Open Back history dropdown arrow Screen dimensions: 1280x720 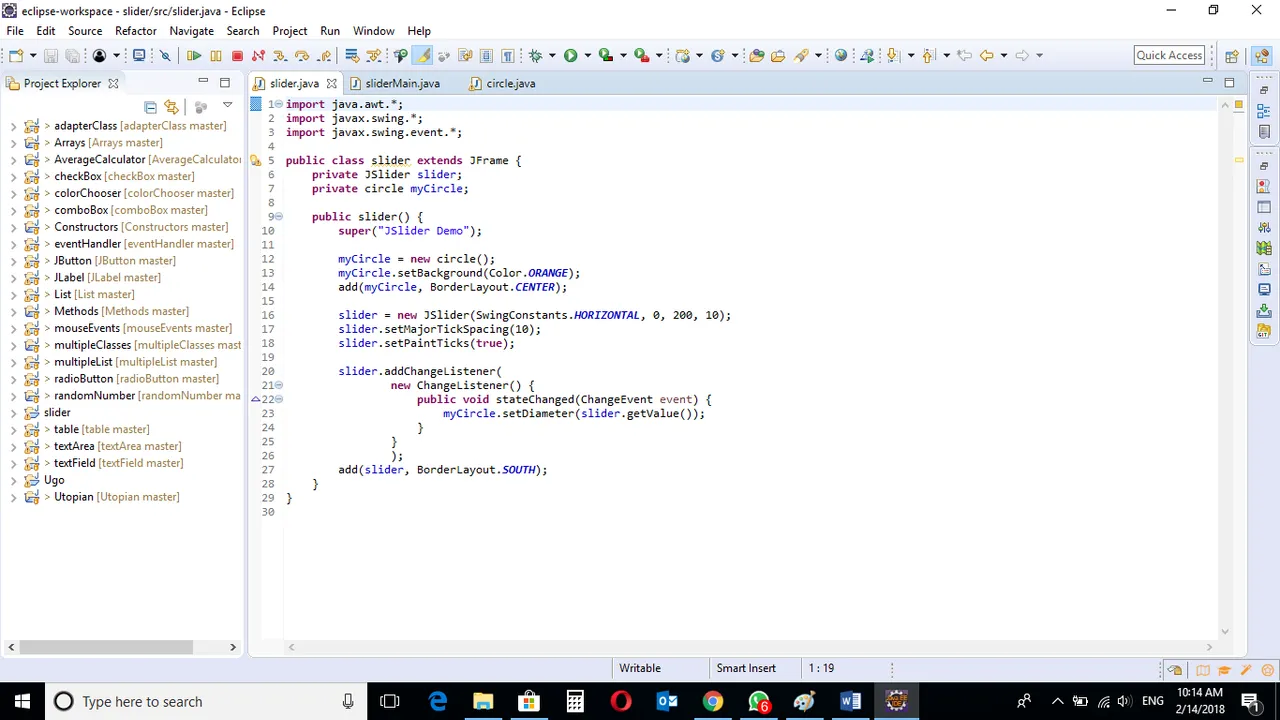pos(1003,56)
